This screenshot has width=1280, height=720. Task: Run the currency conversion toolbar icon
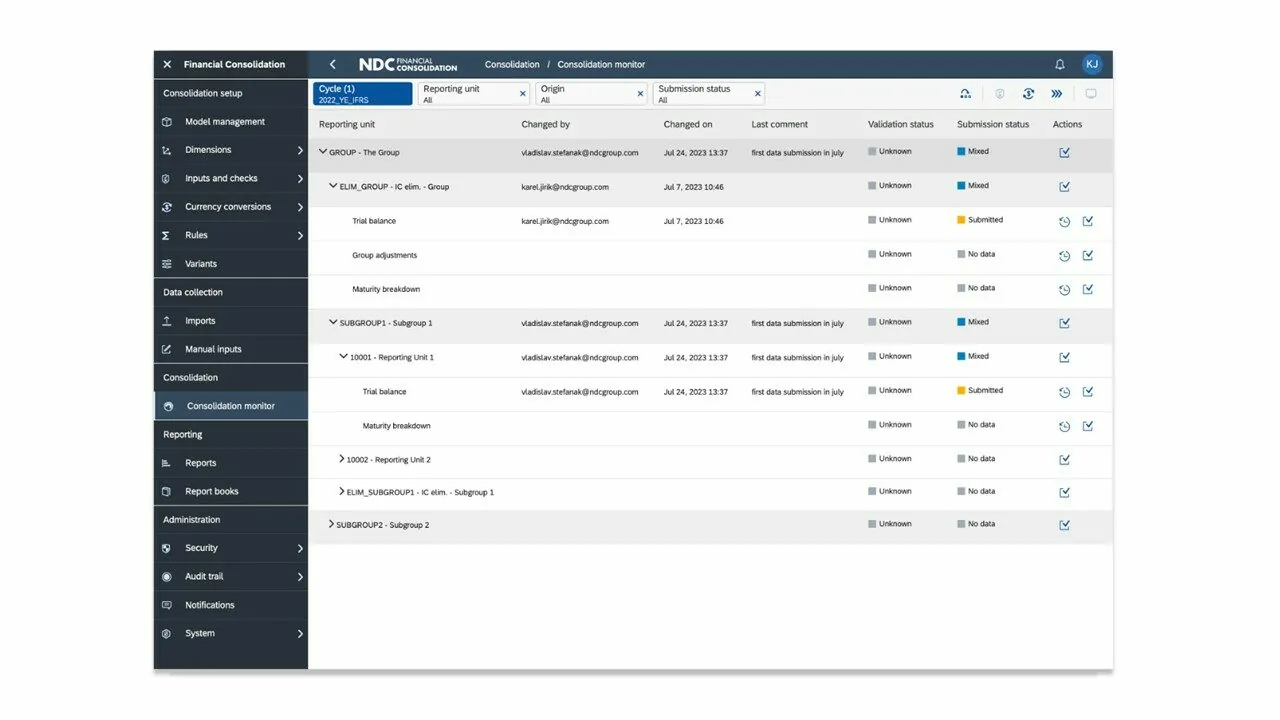1028,93
